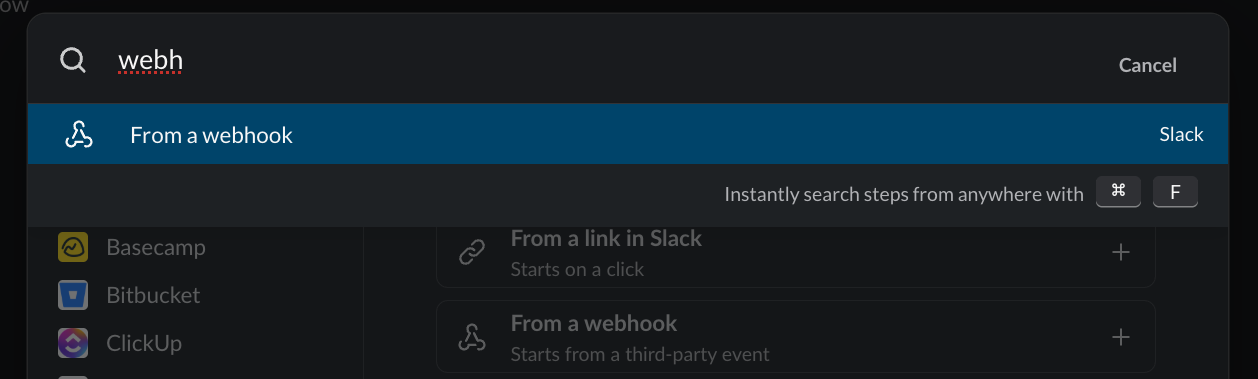The image size is (1258, 379).
Task: Open Bitbucket in the apps sidebar
Action: (153, 295)
